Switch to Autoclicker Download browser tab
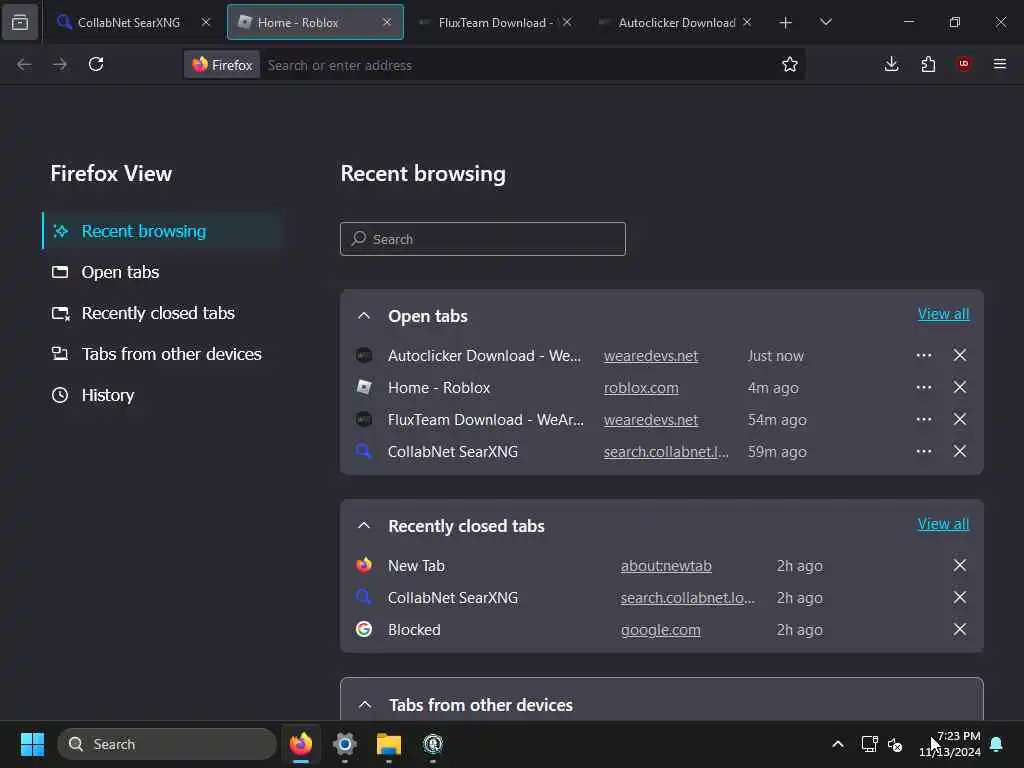Viewport: 1024px width, 768px height. pyautogui.click(x=676, y=22)
